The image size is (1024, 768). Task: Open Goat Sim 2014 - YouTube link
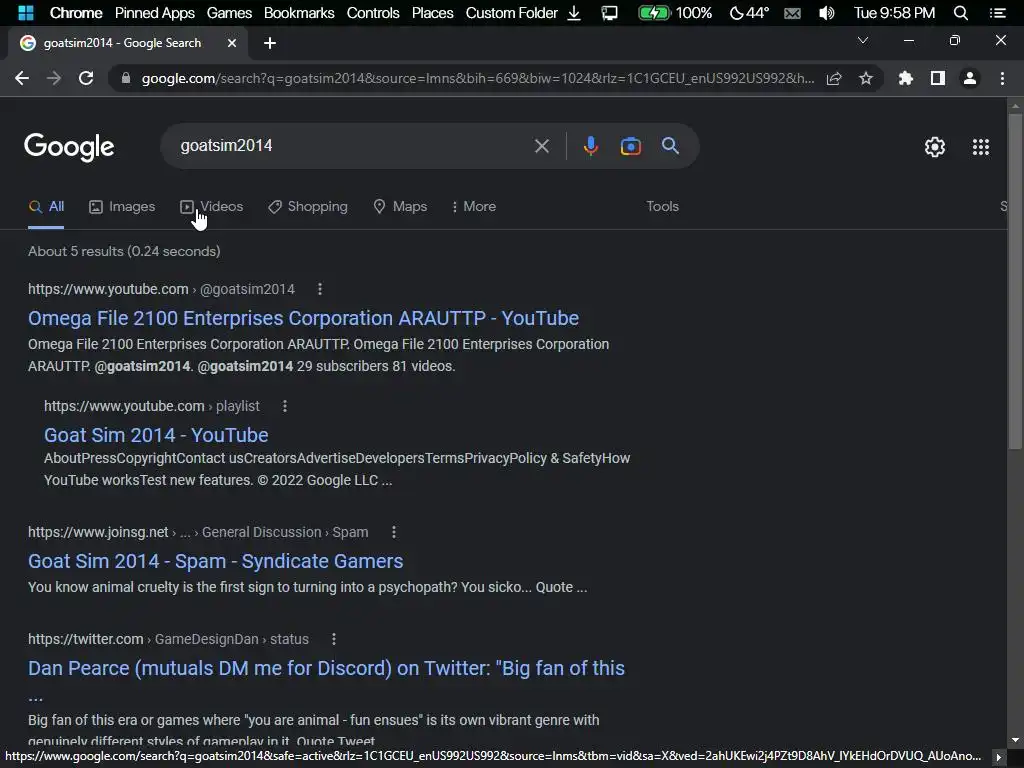click(x=156, y=435)
